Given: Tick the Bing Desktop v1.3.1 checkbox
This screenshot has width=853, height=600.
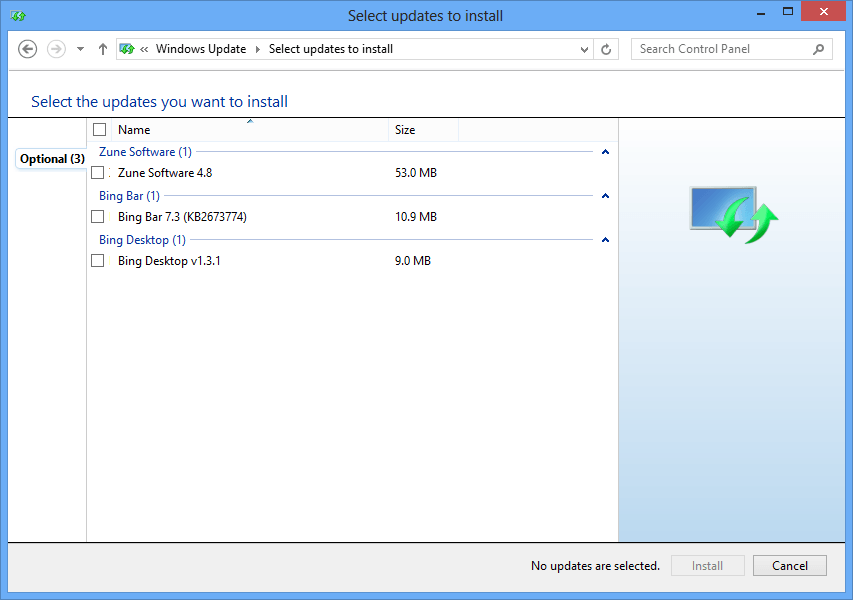Looking at the screenshot, I should [x=98, y=261].
